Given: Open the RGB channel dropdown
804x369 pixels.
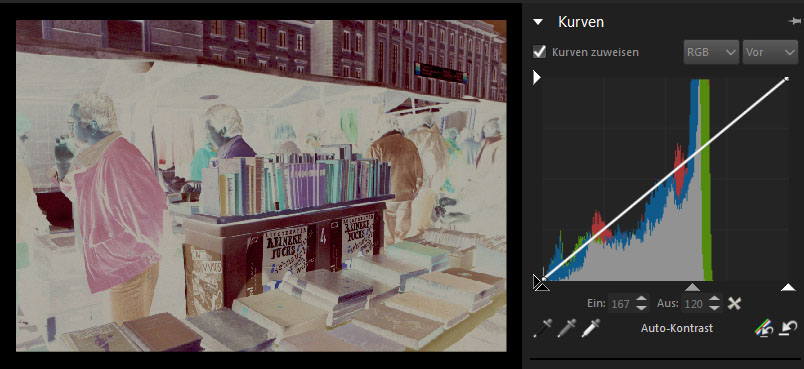Looking at the screenshot, I should click(x=711, y=52).
